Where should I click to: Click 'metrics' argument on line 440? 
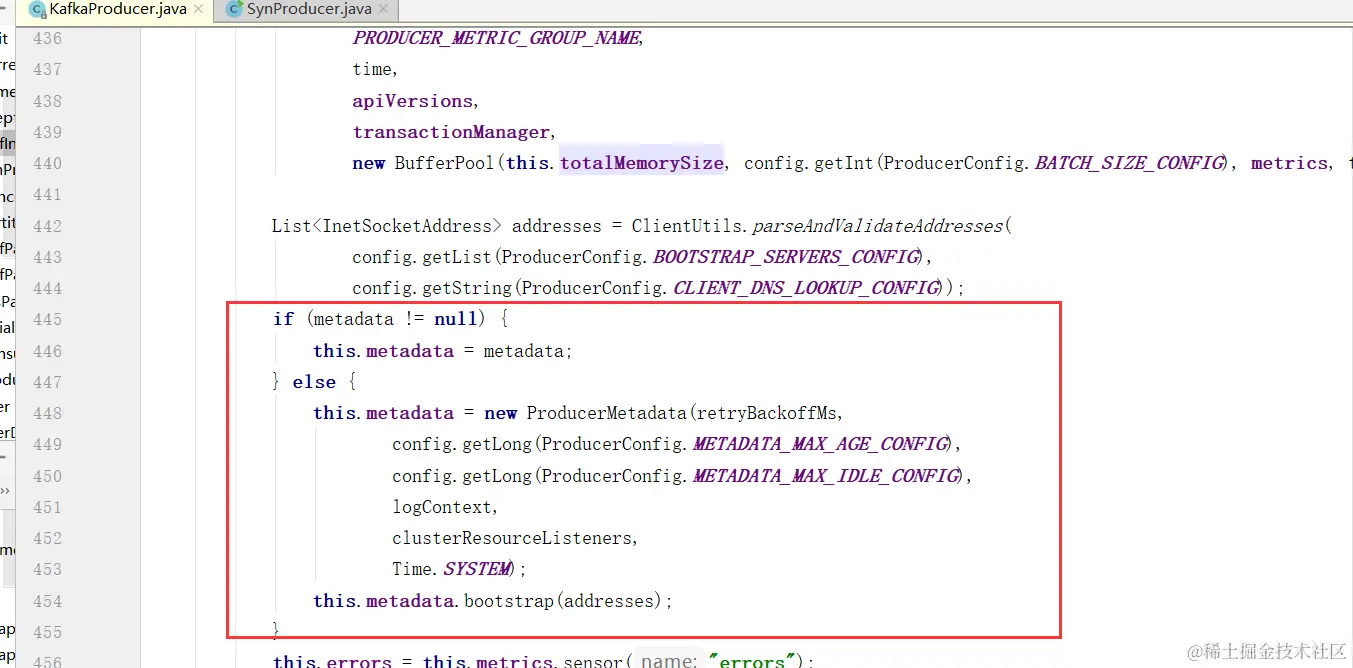point(1290,163)
